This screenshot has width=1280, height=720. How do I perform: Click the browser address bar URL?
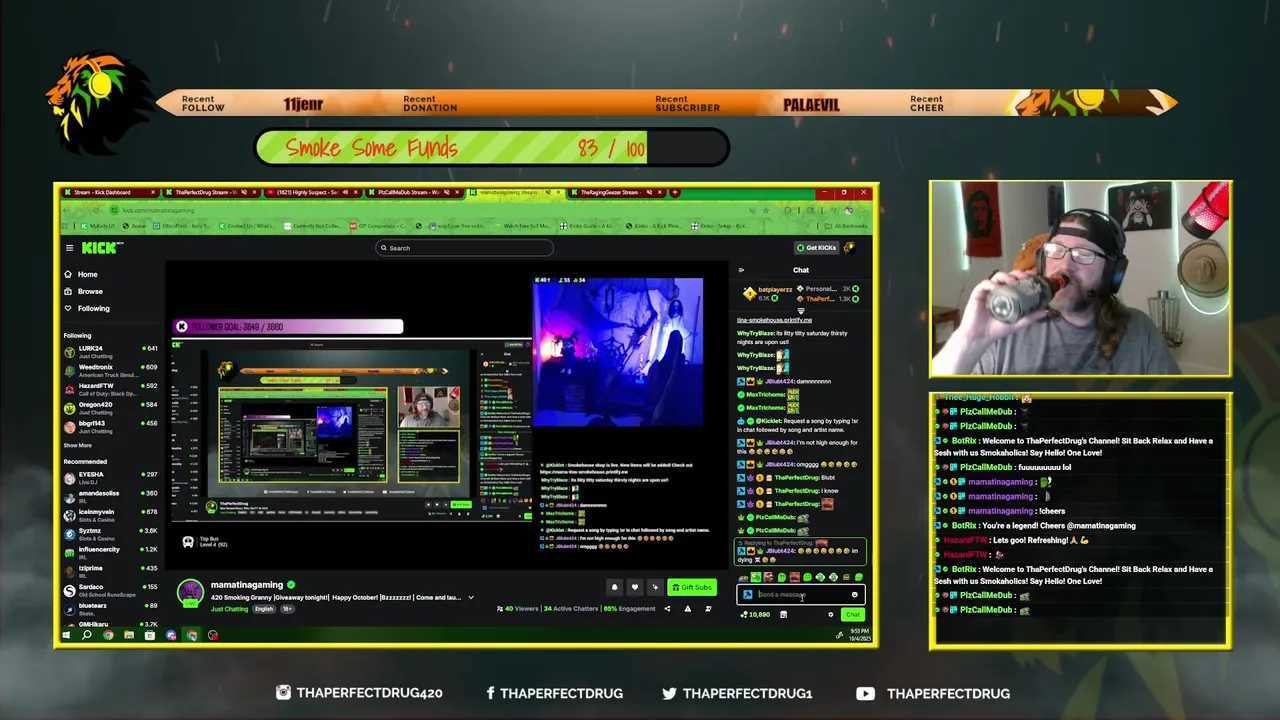point(159,210)
